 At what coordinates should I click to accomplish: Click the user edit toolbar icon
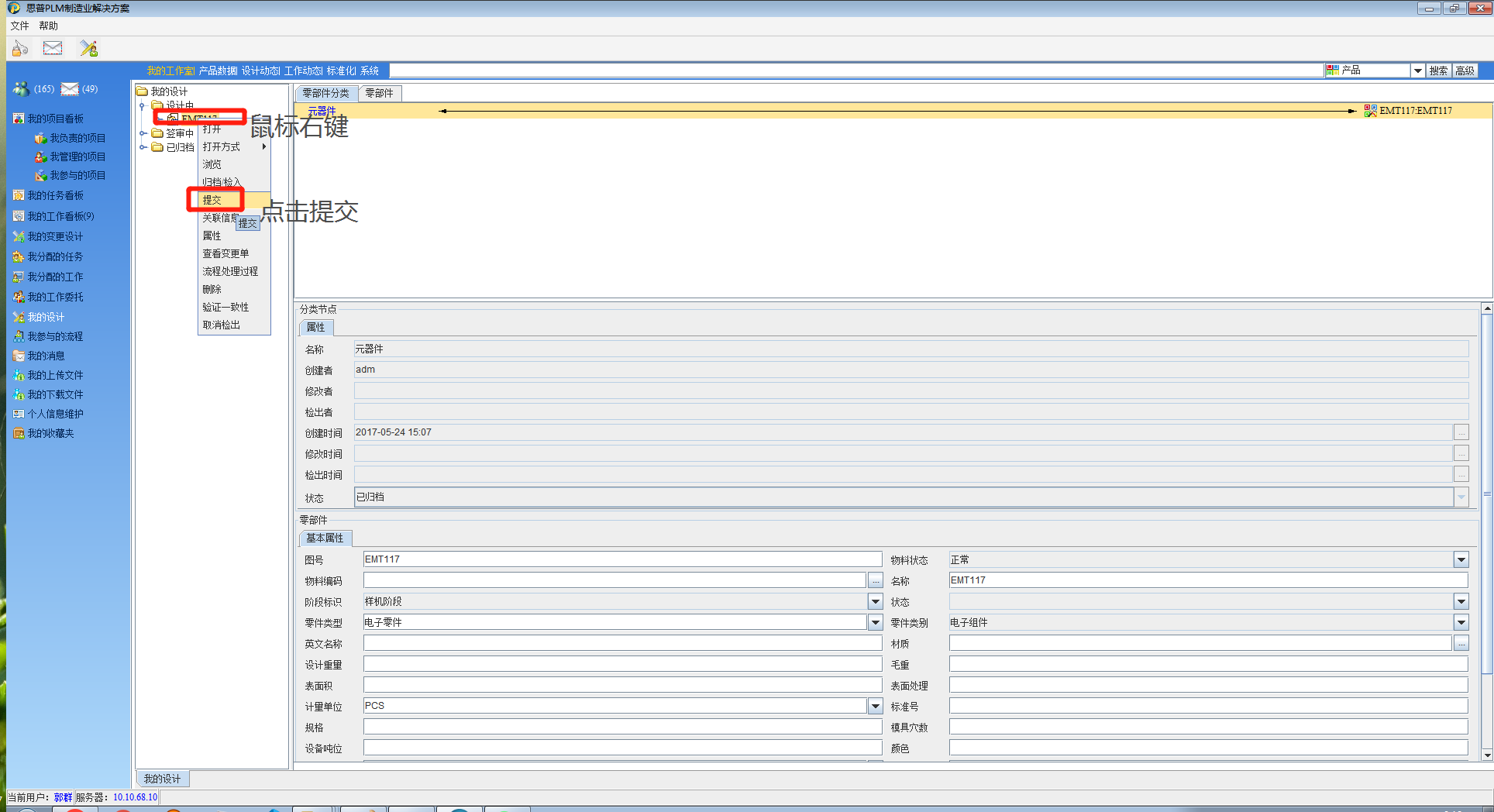click(x=88, y=47)
